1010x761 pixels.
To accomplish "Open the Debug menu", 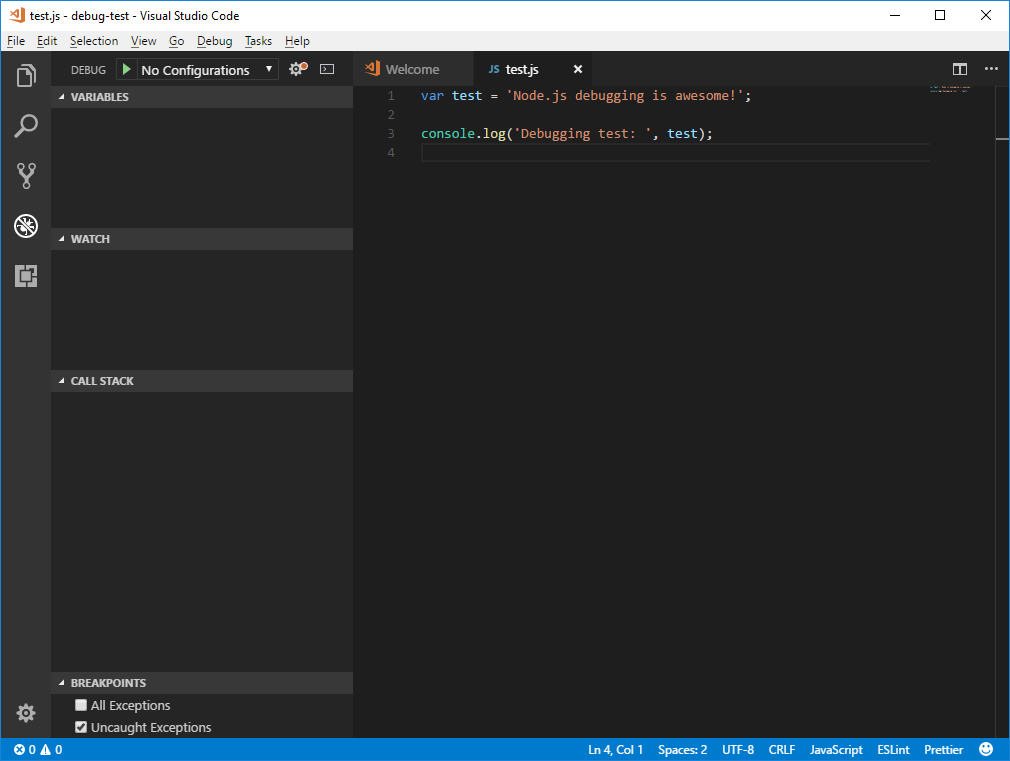I will coord(214,41).
